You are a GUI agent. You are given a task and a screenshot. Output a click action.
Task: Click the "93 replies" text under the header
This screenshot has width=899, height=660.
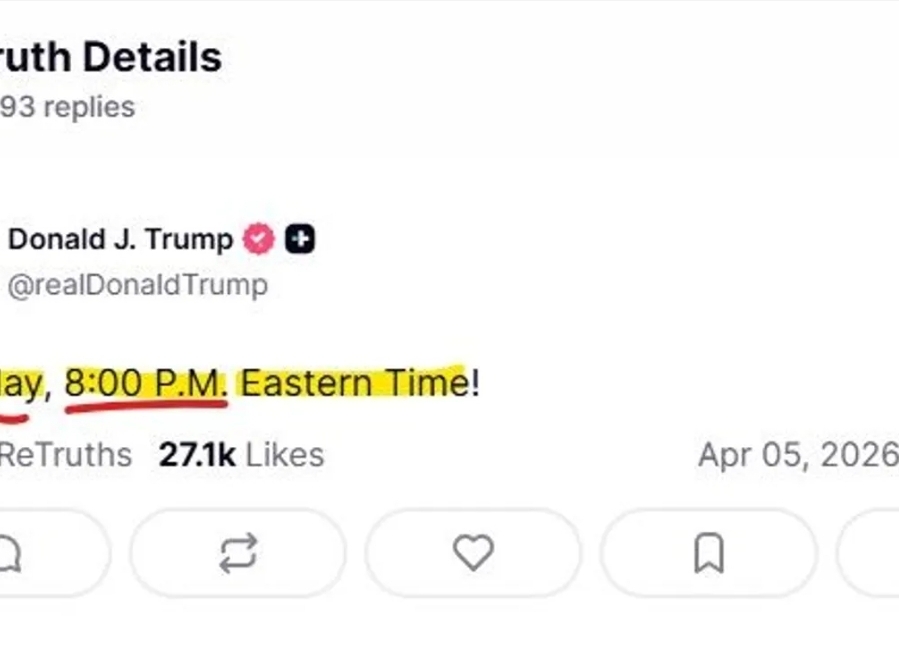[67, 107]
